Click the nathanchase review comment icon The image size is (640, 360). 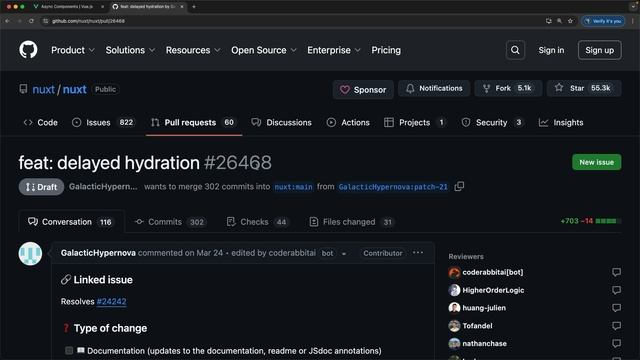pos(616,344)
